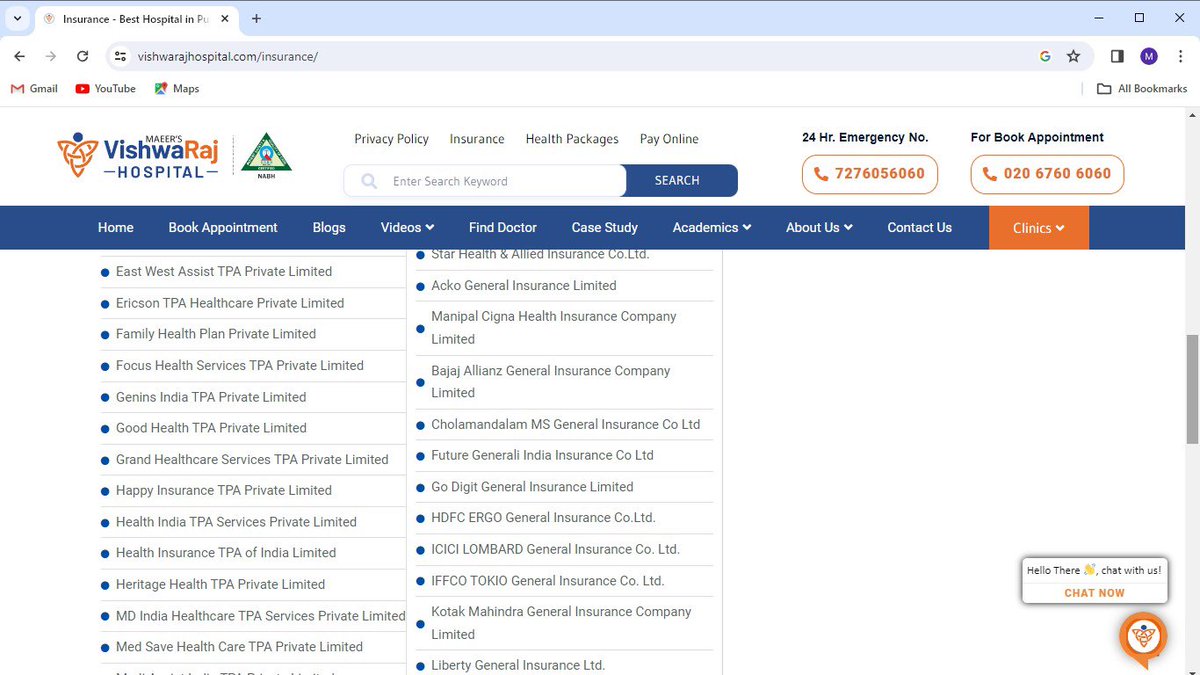Screen dimensions: 1200x675
Task: Select MD India Healthcare TPA Services entry
Action: (260, 616)
